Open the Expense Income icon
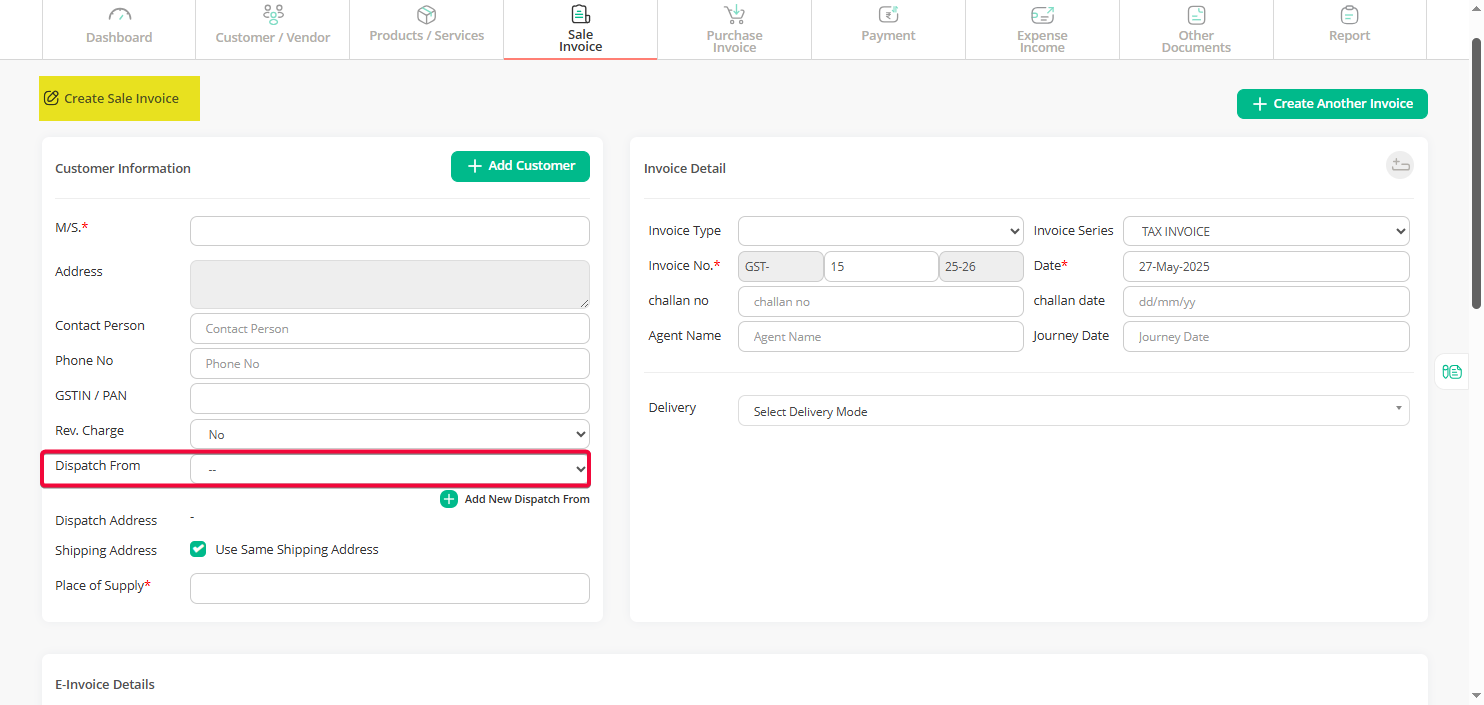1484x705 pixels. [1042, 14]
